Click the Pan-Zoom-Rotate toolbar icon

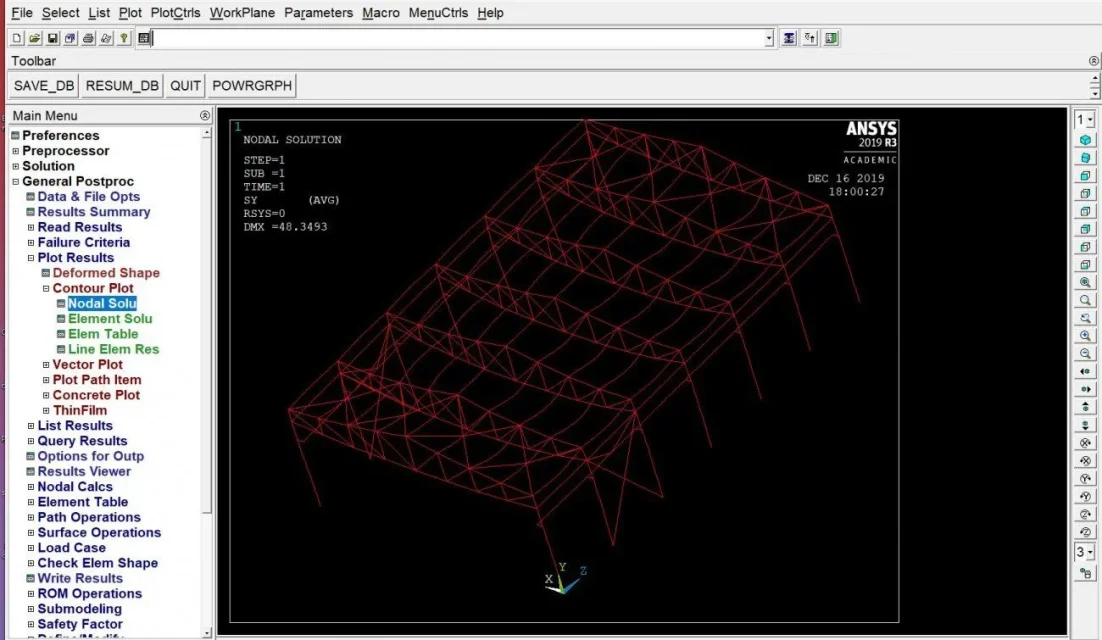click(70, 38)
